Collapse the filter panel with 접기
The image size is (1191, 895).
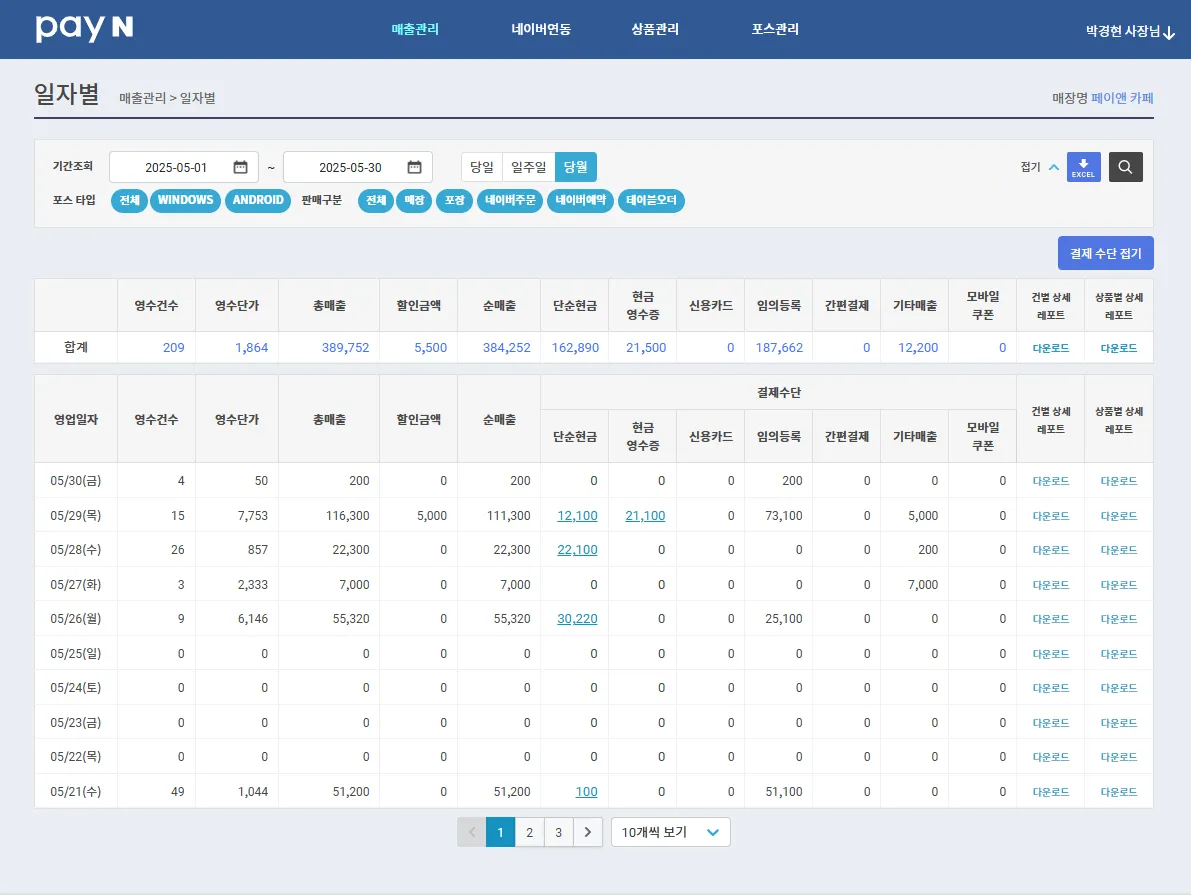(x=1039, y=167)
